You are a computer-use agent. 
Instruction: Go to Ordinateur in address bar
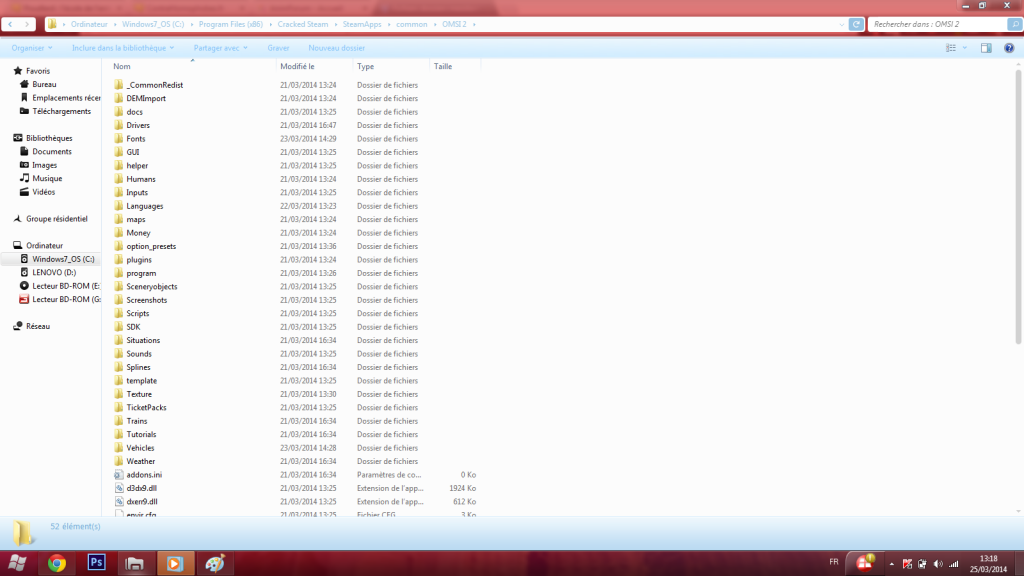coord(89,24)
